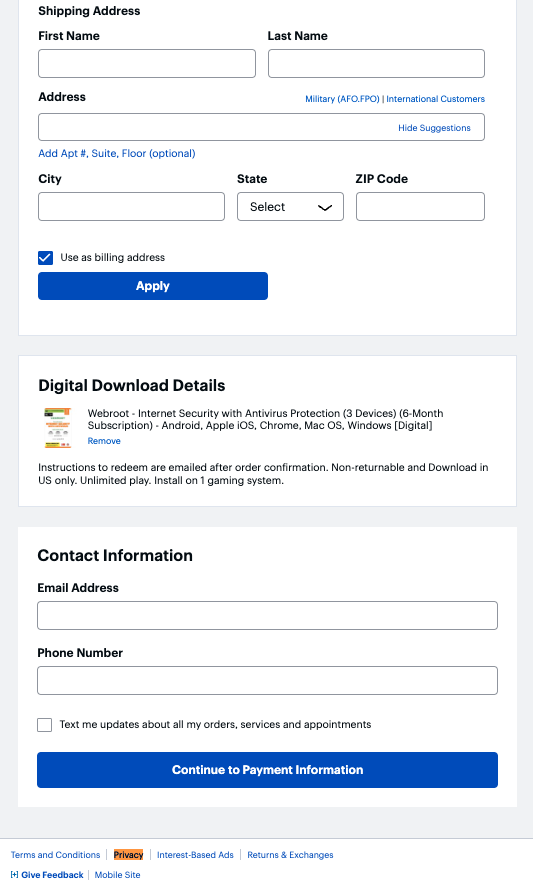Click the Email Address field
The width and height of the screenshot is (533, 884).
click(x=267, y=615)
